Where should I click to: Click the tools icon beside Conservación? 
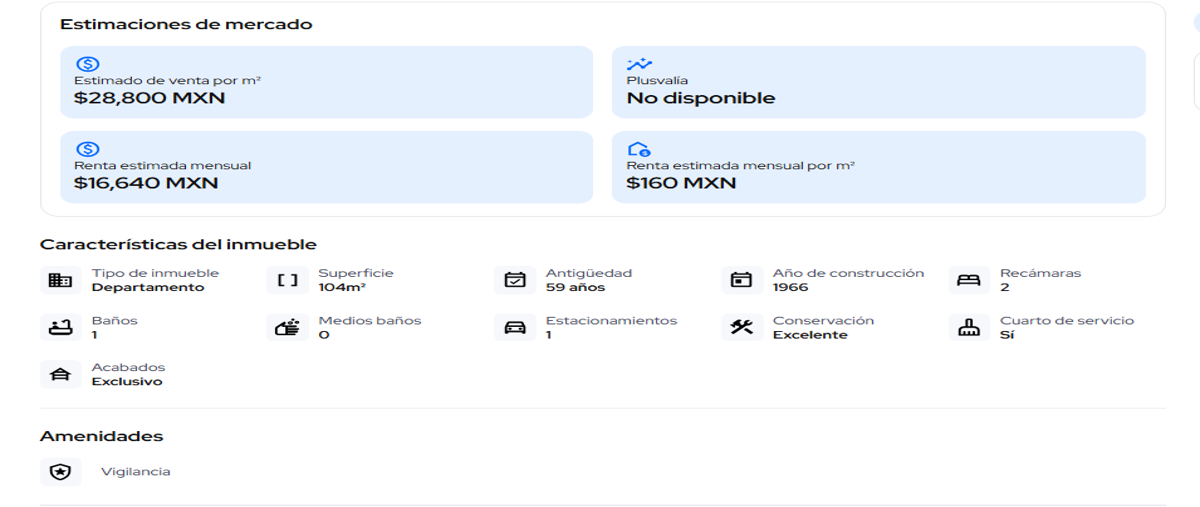(741, 327)
